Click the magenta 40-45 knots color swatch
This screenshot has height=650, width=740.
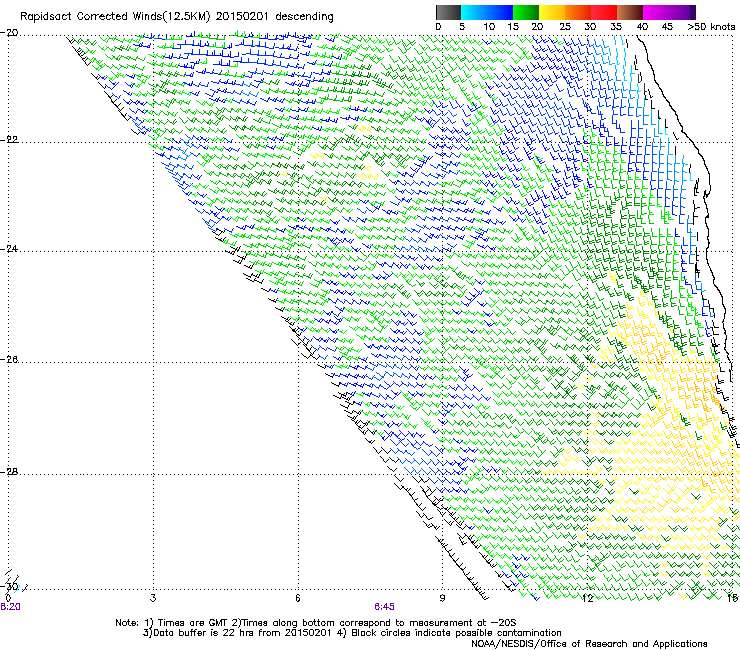click(656, 12)
